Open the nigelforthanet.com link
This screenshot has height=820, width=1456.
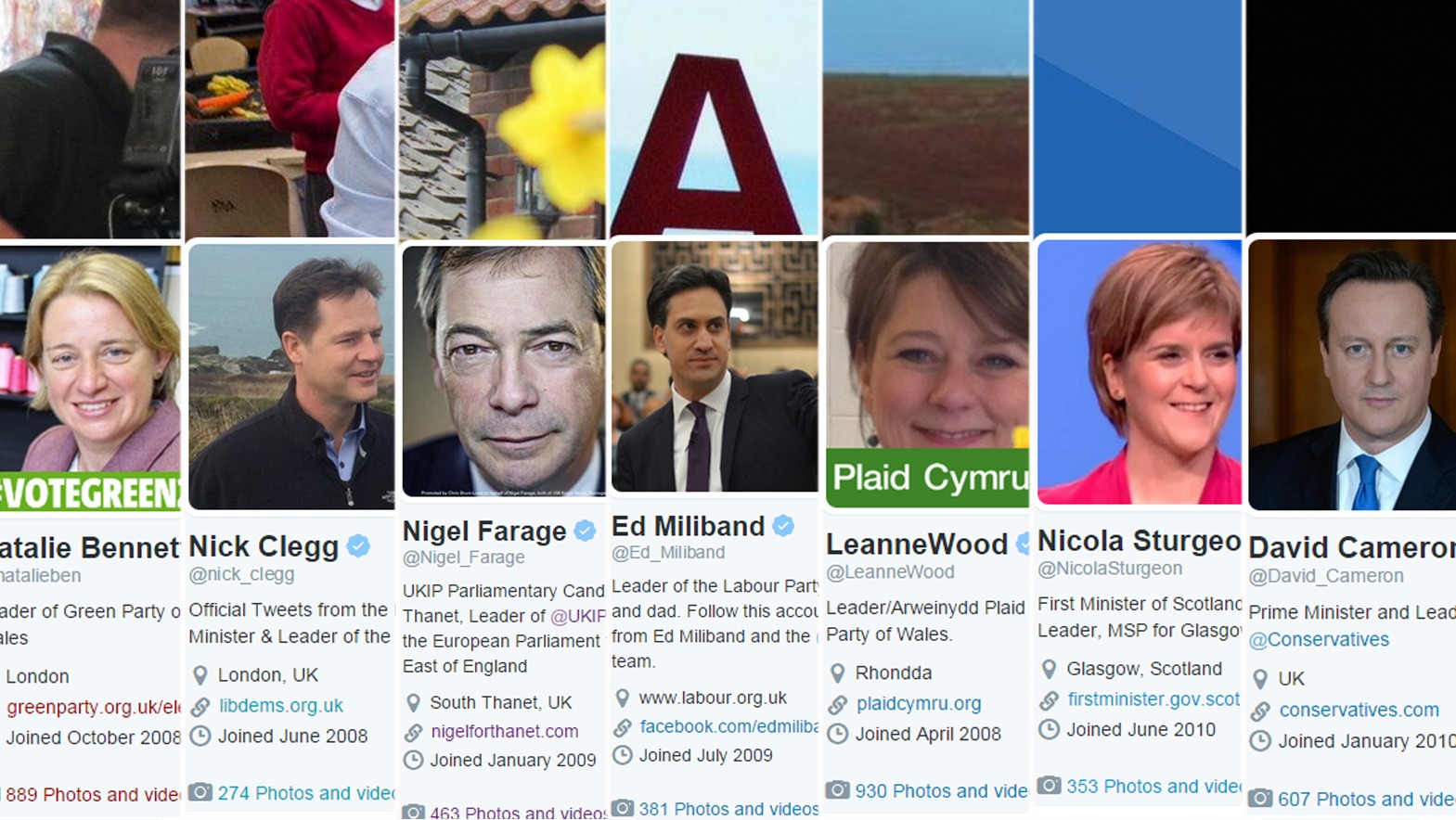(504, 731)
